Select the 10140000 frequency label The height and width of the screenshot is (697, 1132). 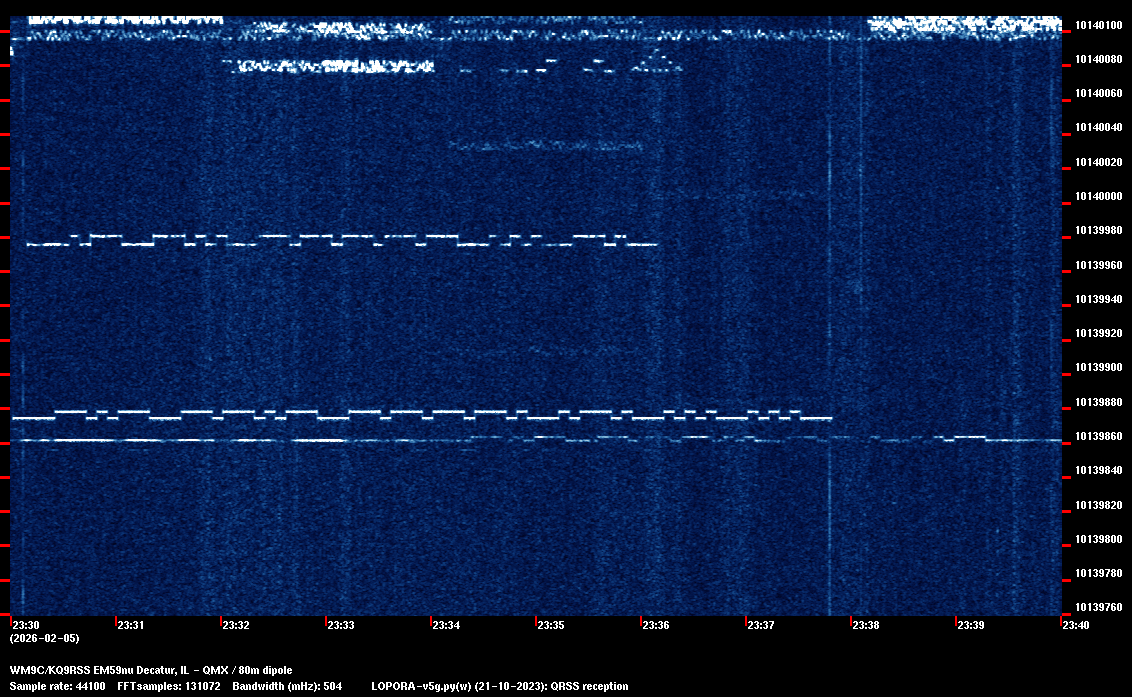click(1098, 196)
